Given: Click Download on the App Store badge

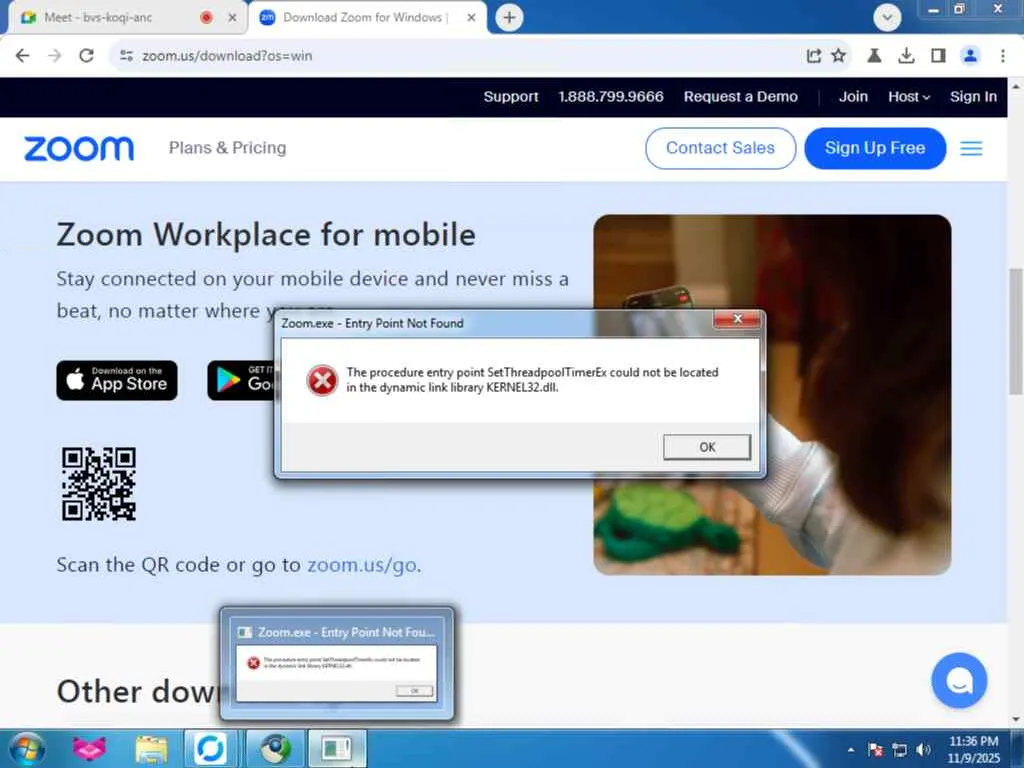Looking at the screenshot, I should 117,380.
